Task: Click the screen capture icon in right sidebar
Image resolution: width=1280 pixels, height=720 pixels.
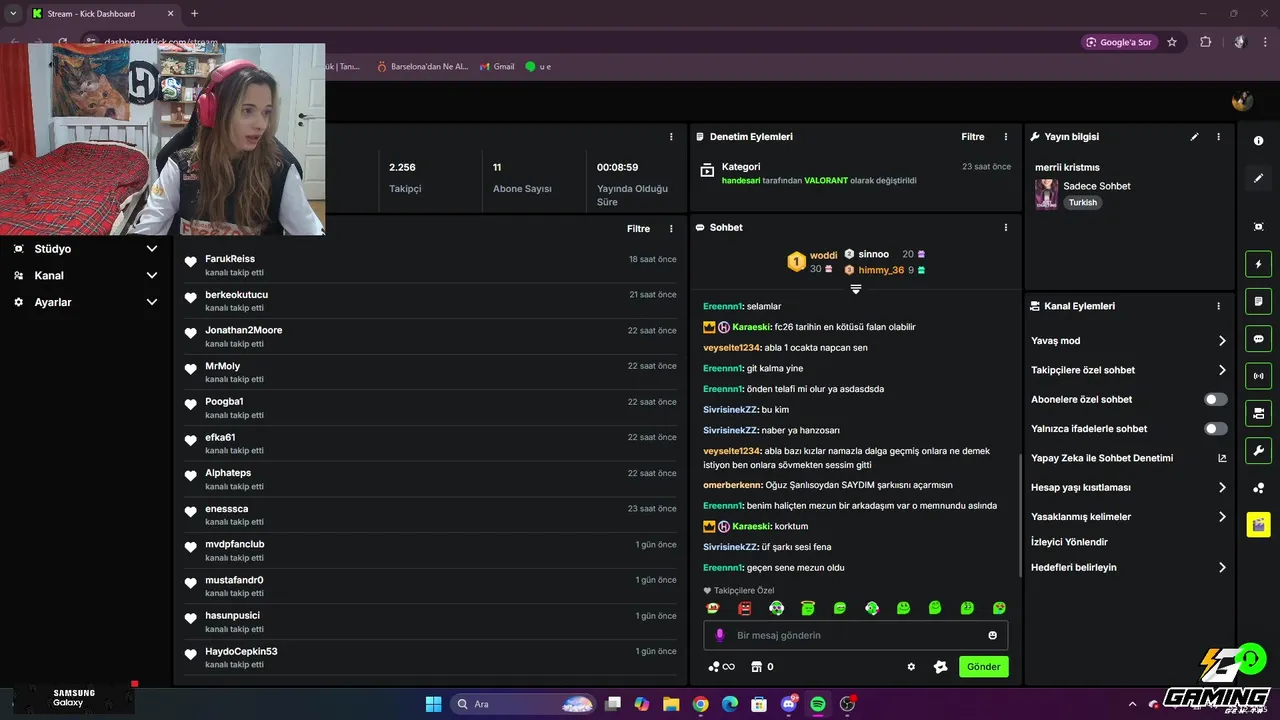Action: [x=1258, y=227]
